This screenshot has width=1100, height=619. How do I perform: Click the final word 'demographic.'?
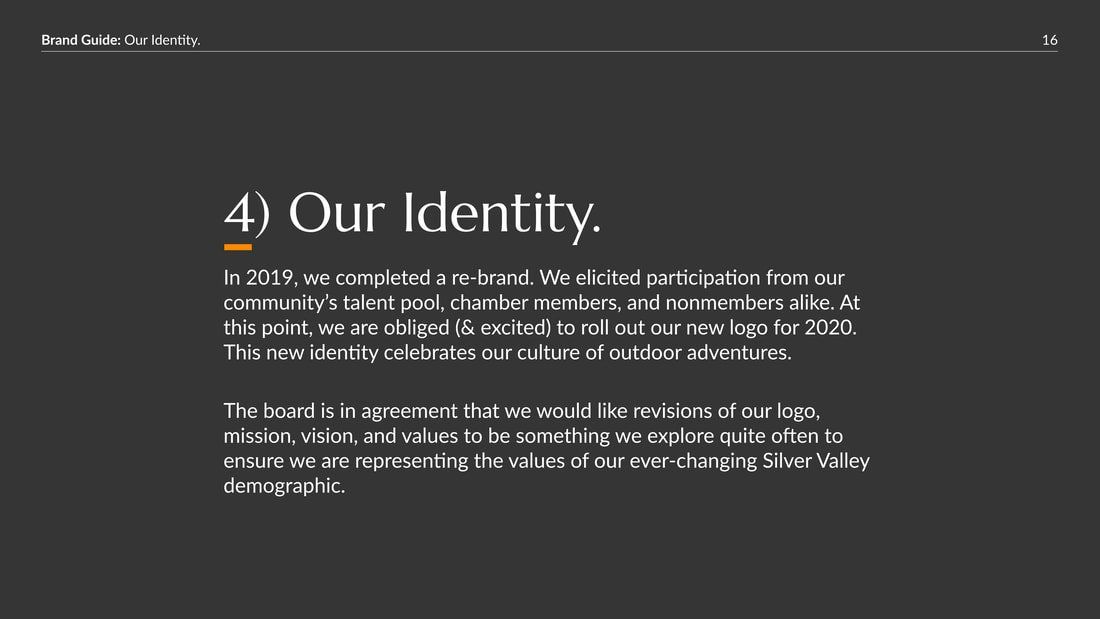(x=284, y=486)
